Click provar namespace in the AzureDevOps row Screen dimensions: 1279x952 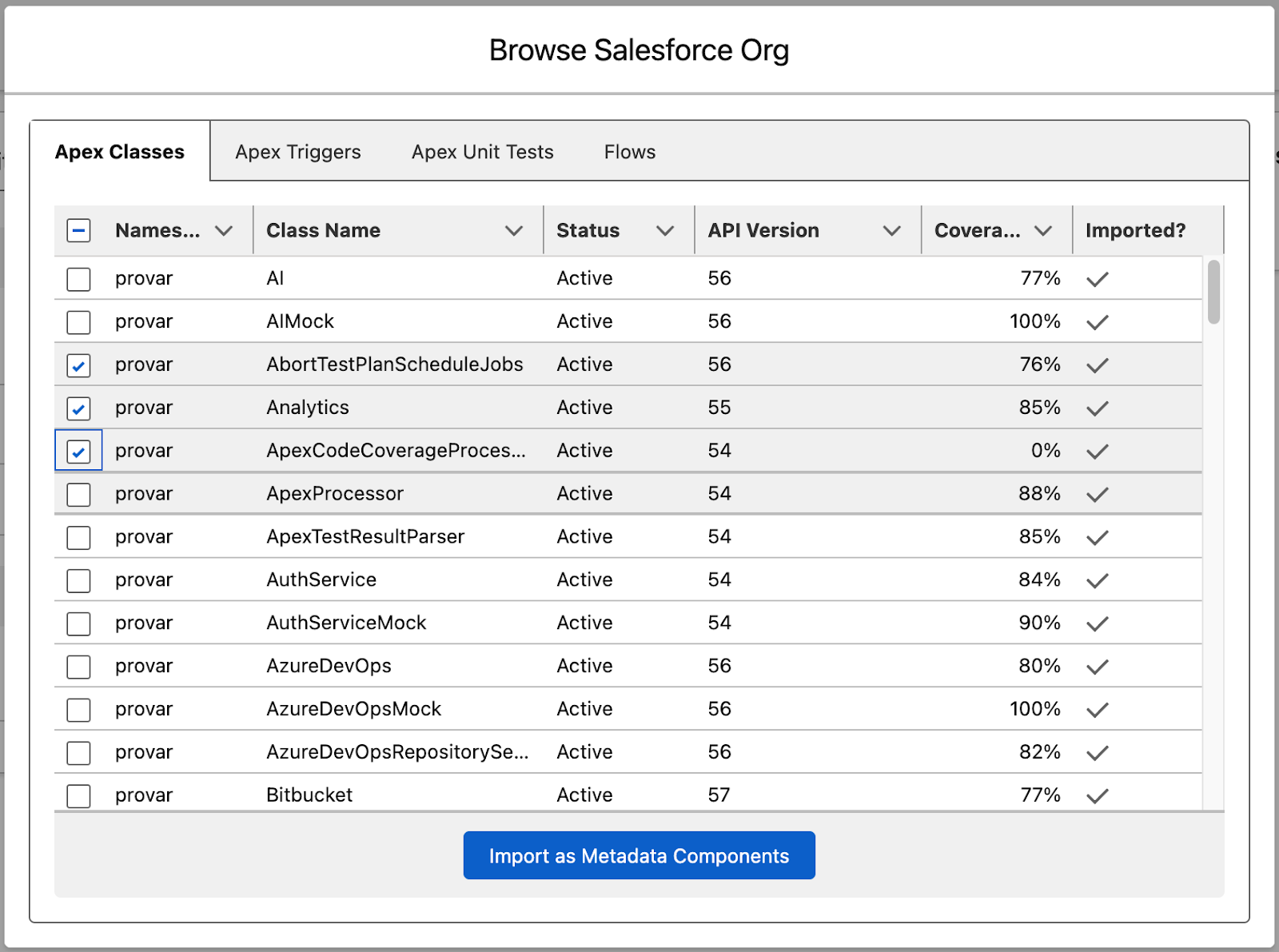144,667
